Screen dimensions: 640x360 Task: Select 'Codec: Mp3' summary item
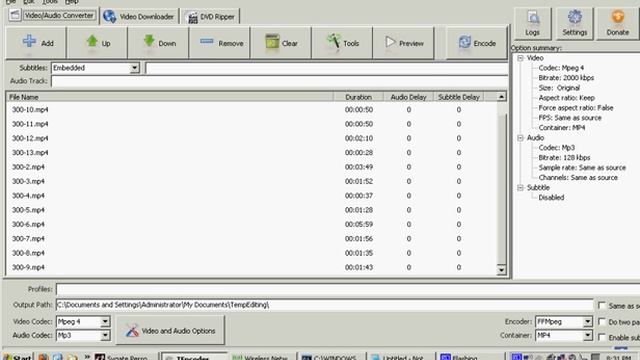point(556,148)
